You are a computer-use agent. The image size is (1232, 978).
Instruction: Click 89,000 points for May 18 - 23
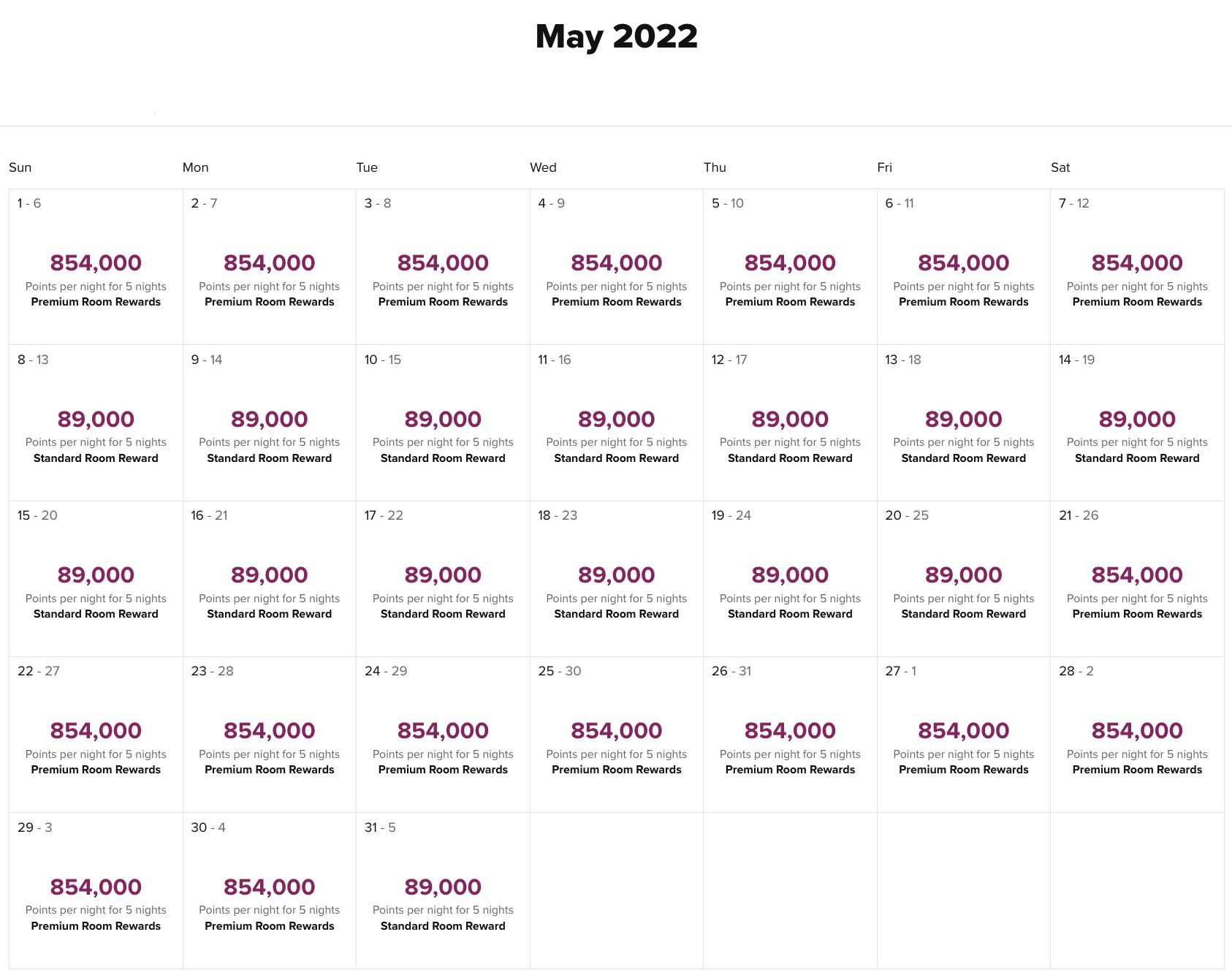(617, 575)
